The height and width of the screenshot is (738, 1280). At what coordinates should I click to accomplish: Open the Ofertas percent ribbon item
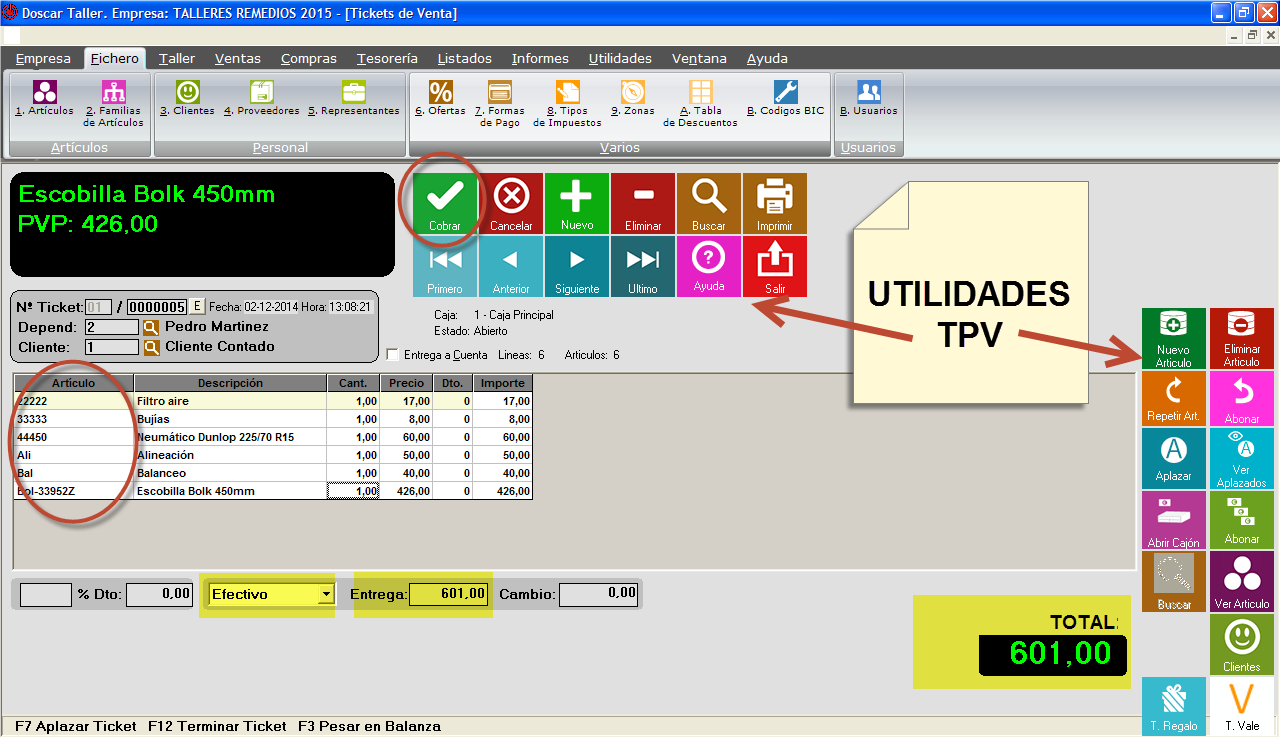click(x=440, y=98)
